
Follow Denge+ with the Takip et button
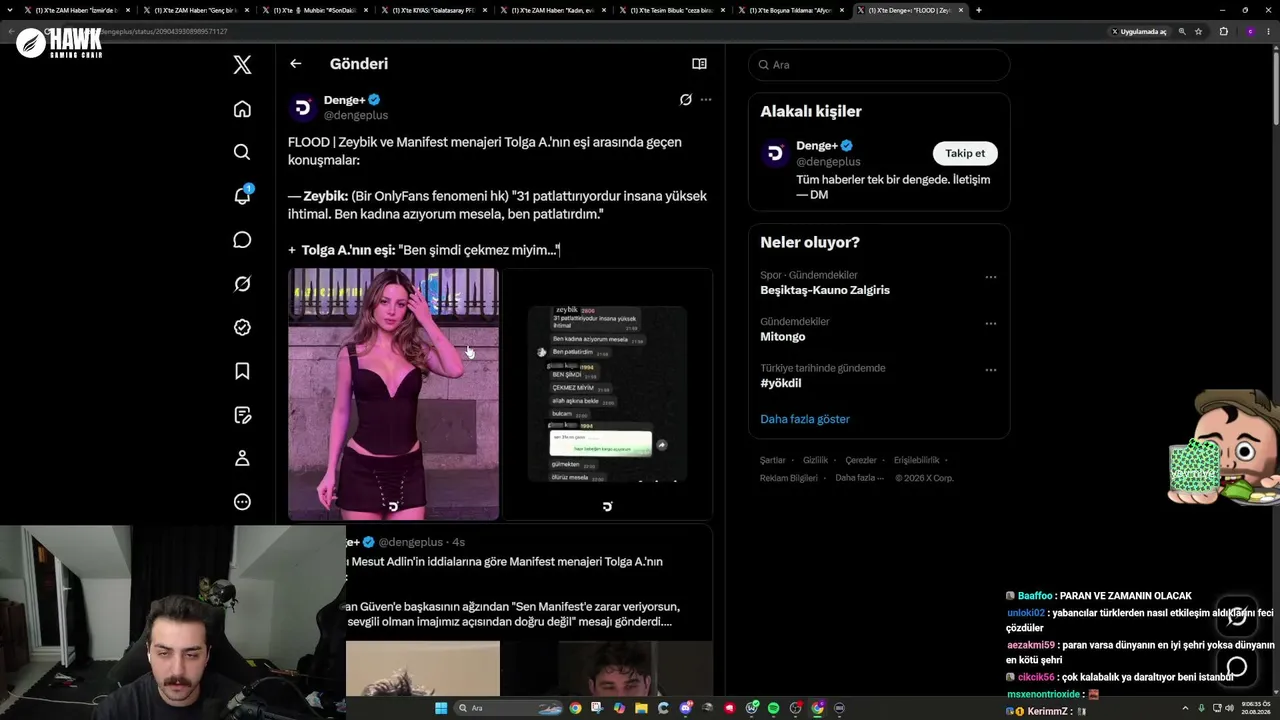965,153
